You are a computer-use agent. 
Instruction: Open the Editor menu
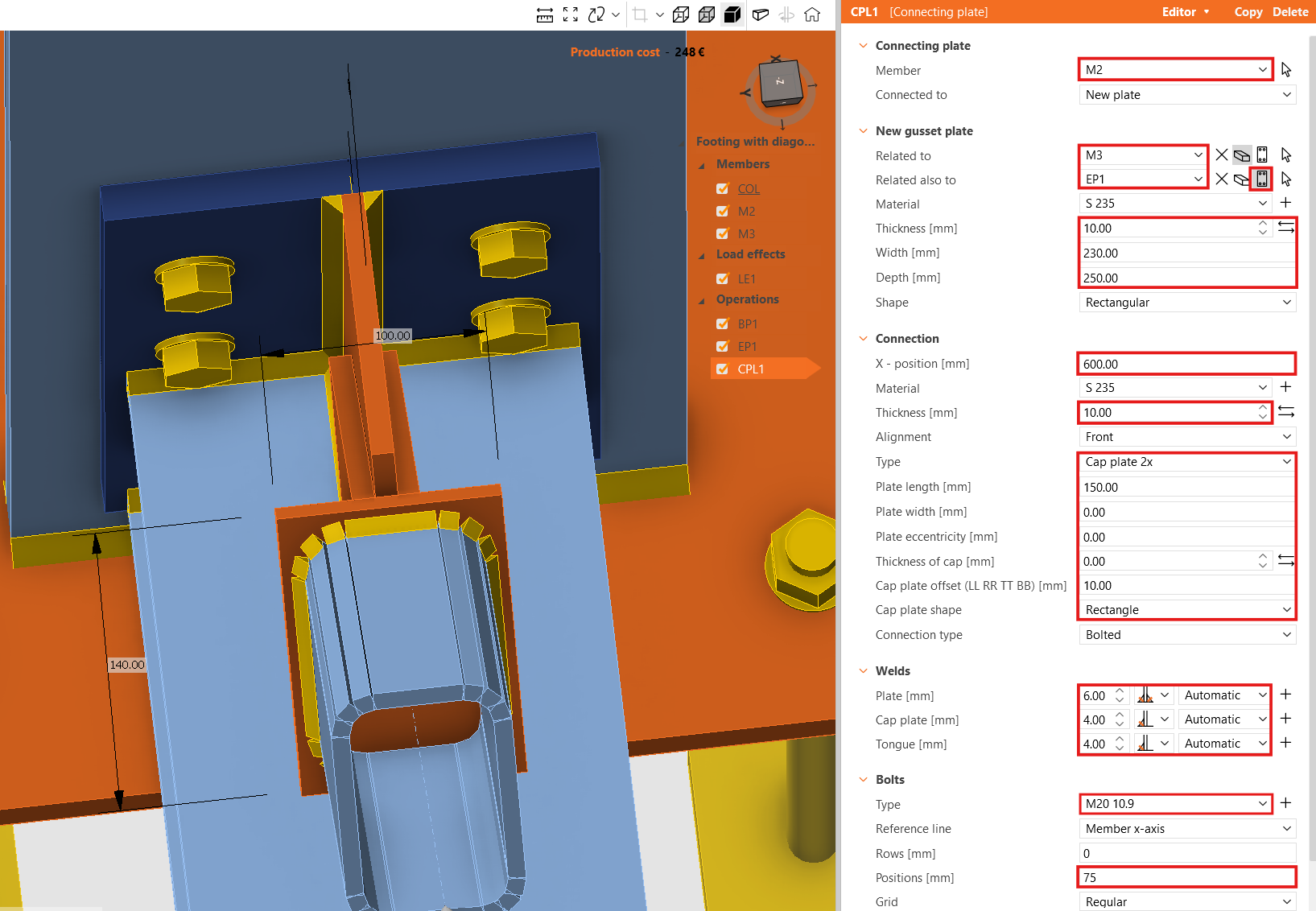[x=1185, y=12]
